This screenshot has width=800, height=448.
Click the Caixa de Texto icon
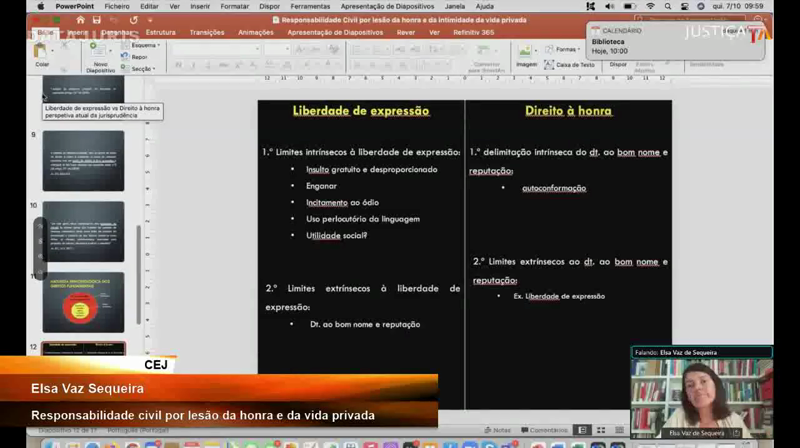point(571,64)
